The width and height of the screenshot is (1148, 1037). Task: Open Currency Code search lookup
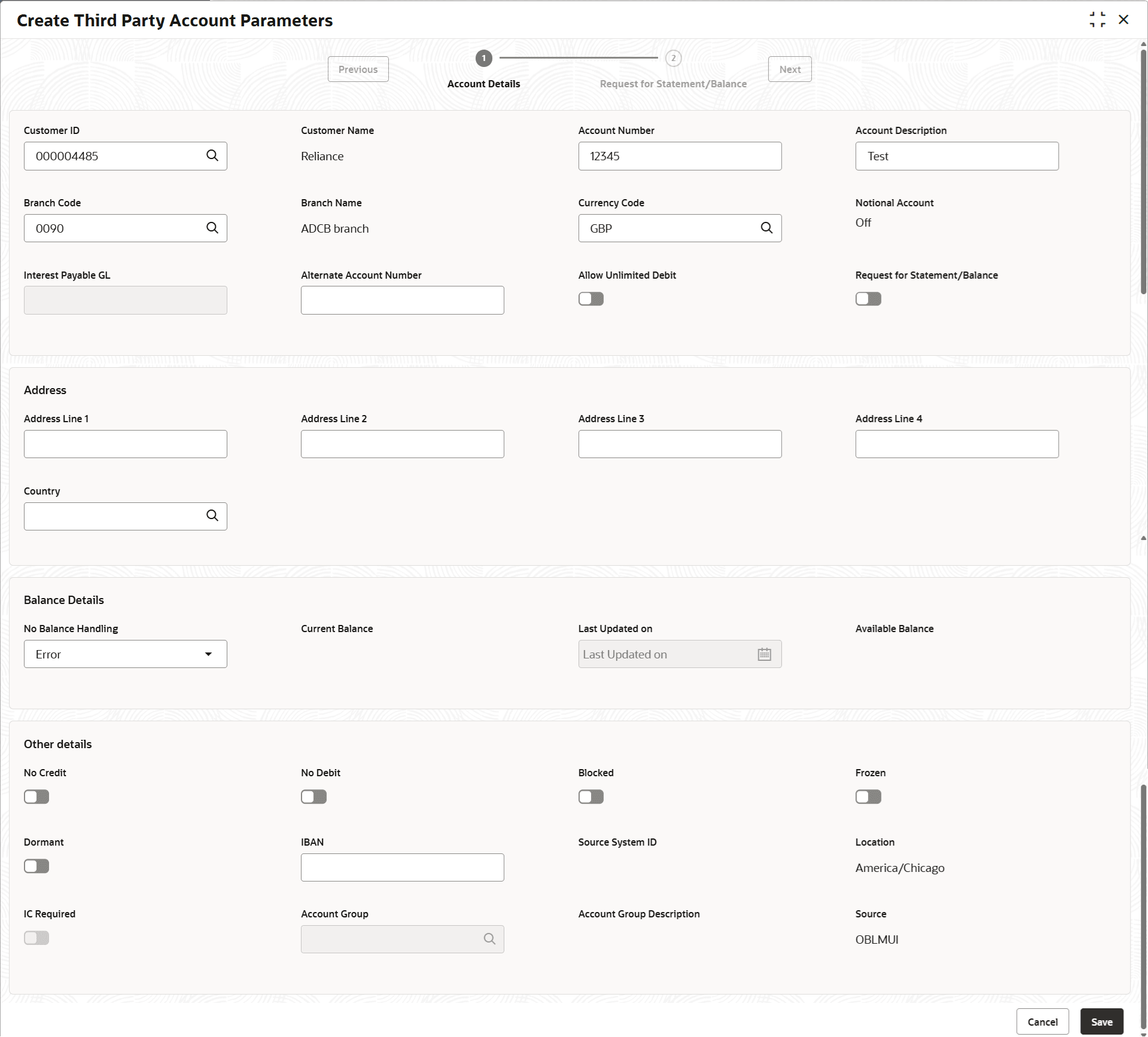[x=766, y=228]
